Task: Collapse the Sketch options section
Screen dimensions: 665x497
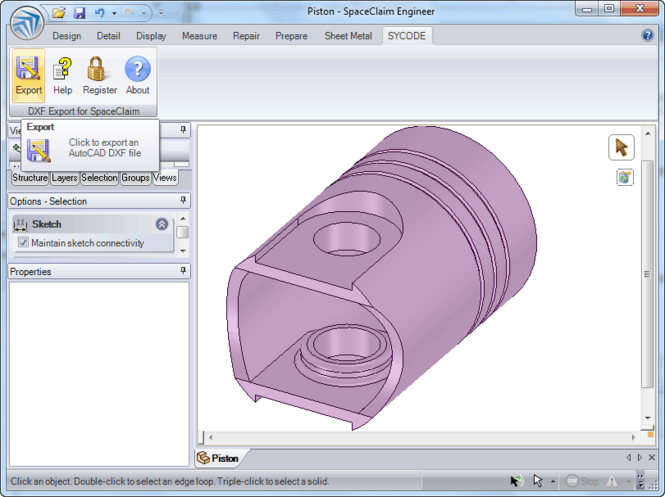Action: pos(162,224)
